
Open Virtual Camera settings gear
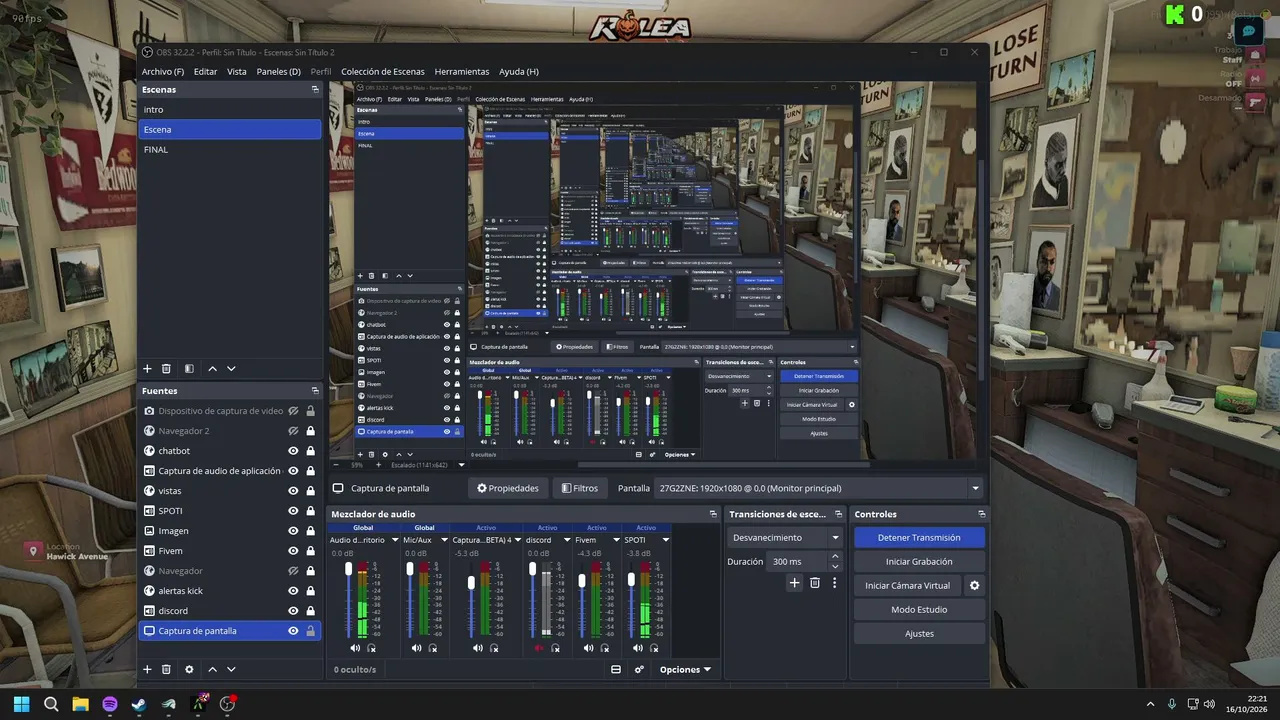975,586
